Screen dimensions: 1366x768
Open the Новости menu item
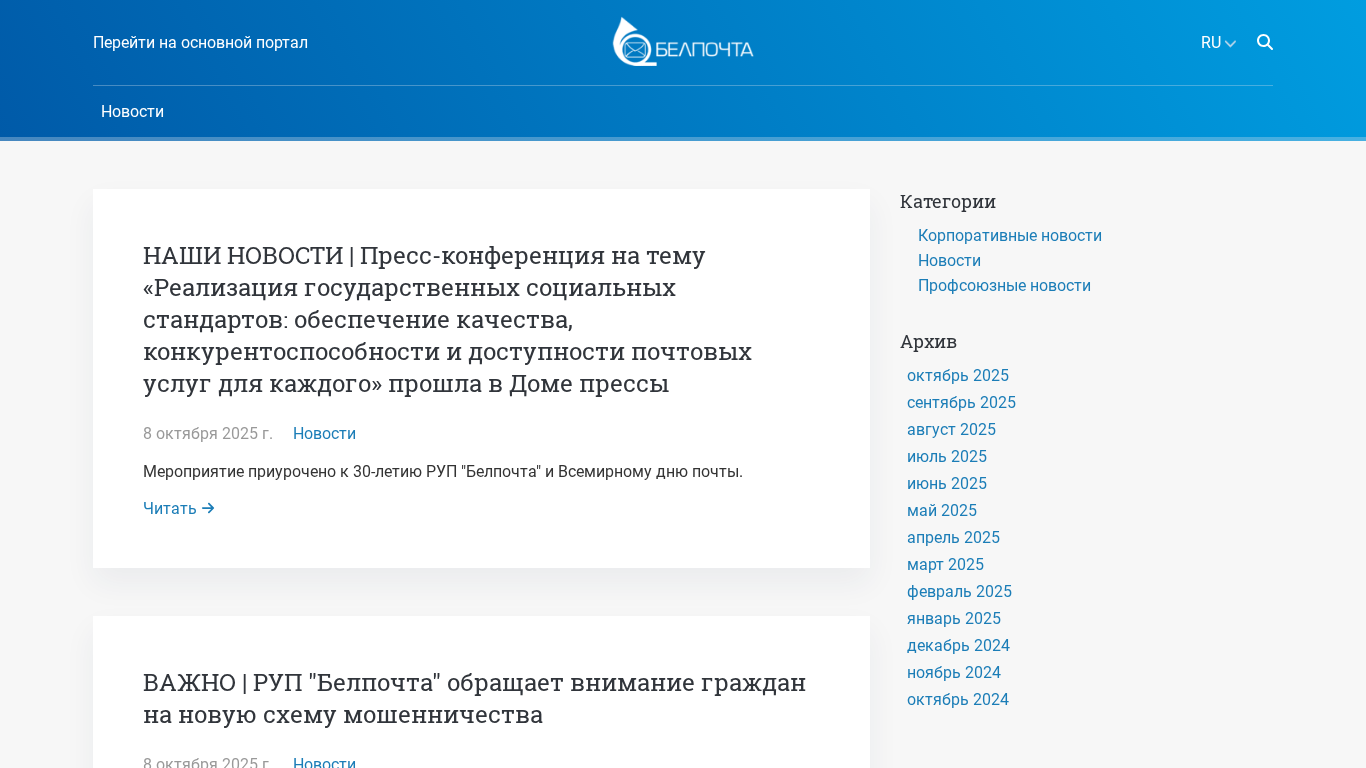(132, 111)
